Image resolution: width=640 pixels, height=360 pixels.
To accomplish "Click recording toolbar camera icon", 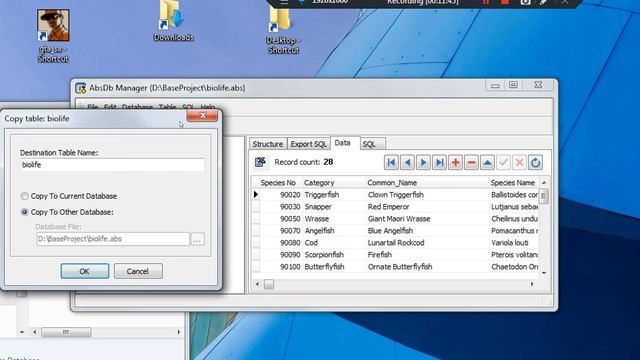I will tap(525, 2).
